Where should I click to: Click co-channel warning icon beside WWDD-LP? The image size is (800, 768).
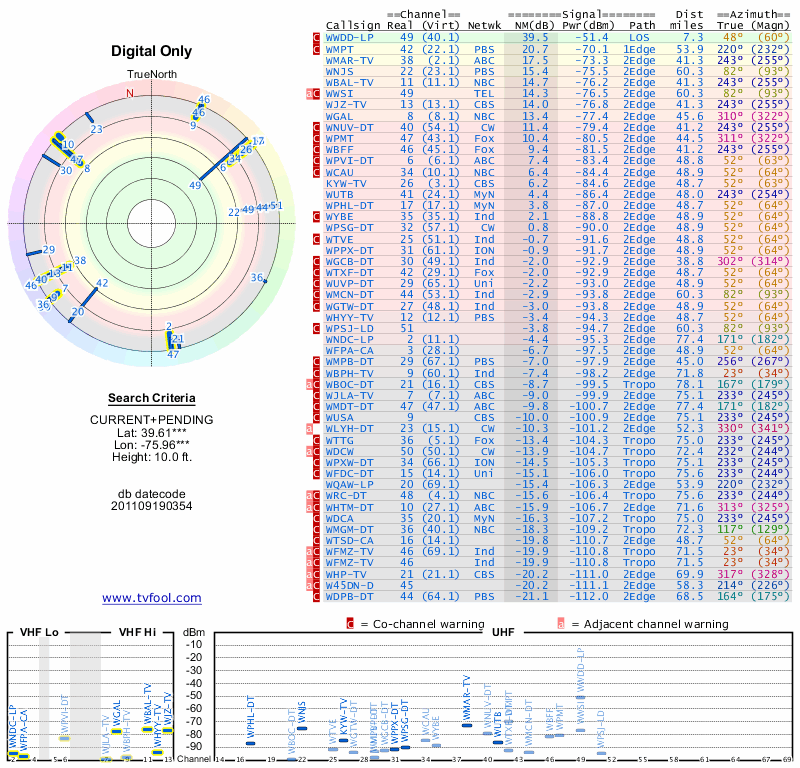(x=316, y=38)
